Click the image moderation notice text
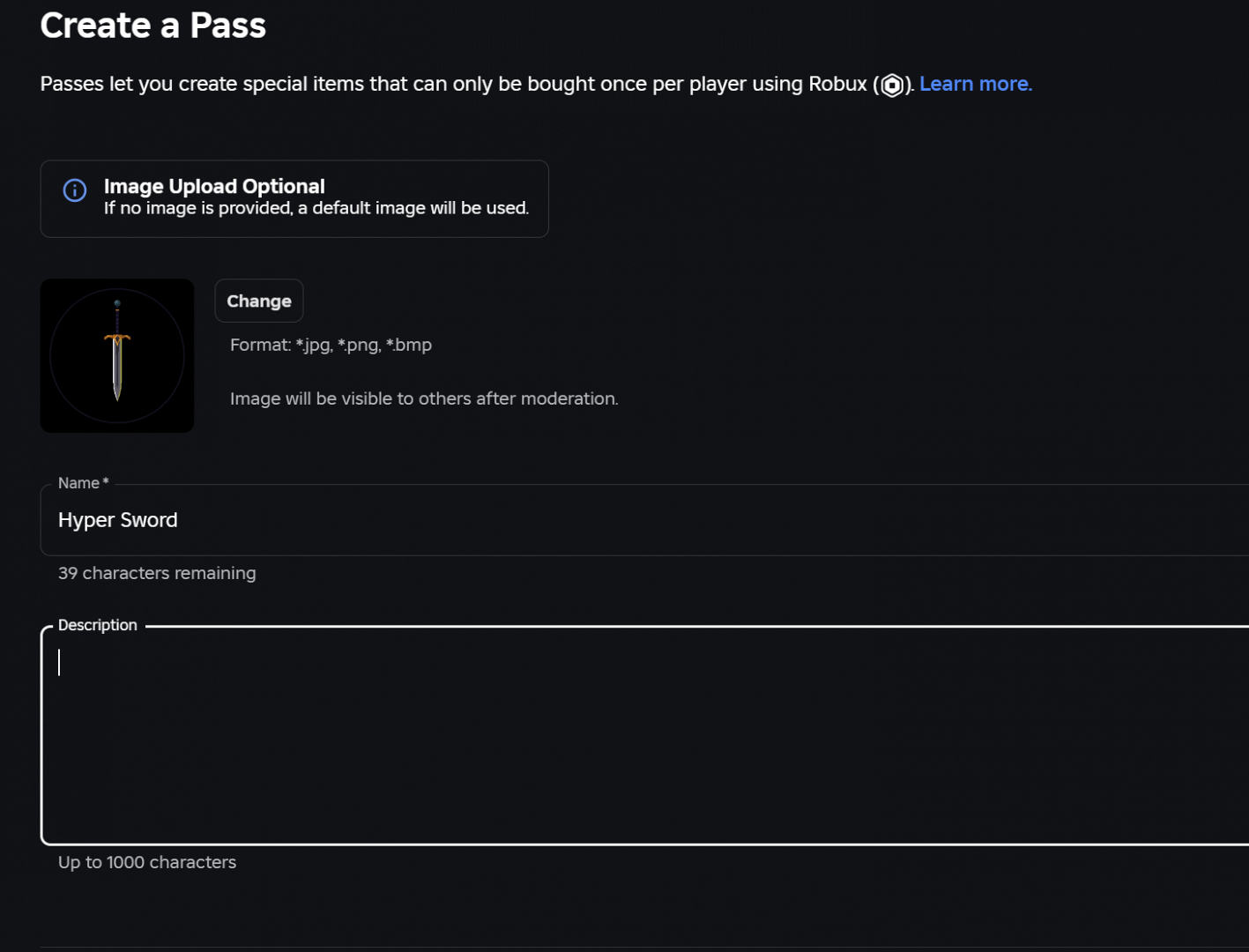 pyautogui.click(x=424, y=398)
